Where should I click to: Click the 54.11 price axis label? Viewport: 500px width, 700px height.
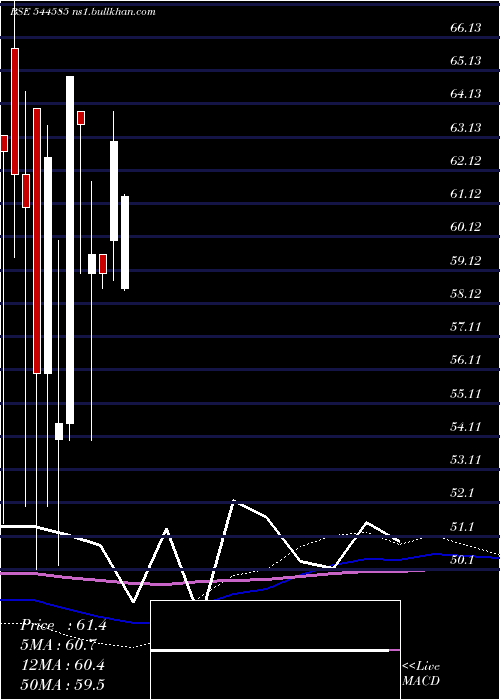click(x=466, y=427)
